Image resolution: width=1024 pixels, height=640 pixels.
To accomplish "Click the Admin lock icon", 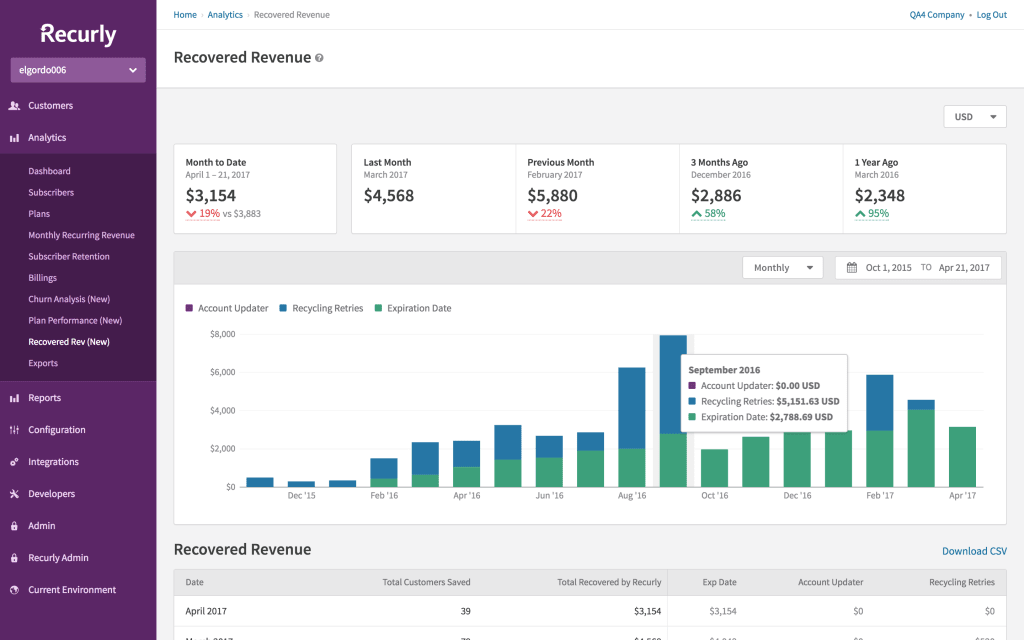I will pos(15,525).
